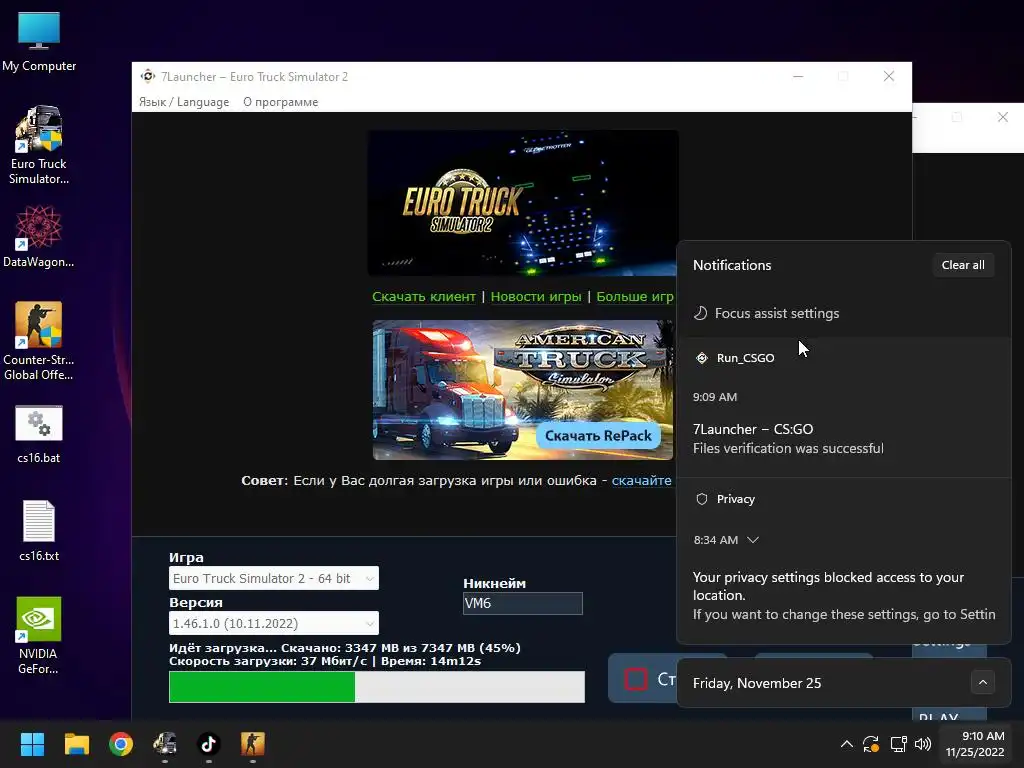
Task: Click the download speed 37 Мбит/с text
Action: pyautogui.click(x=325, y=661)
